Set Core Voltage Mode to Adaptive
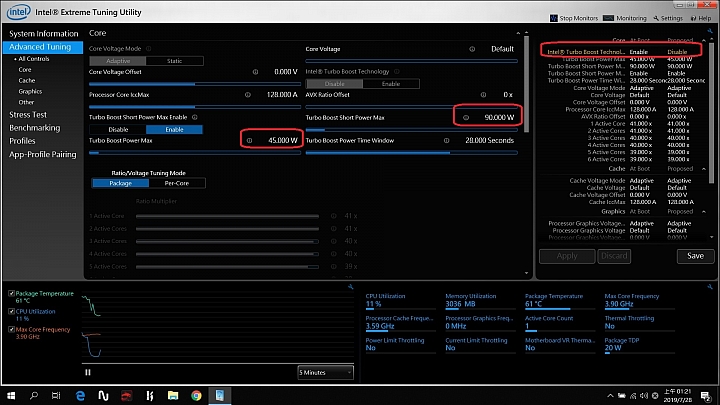 118,61
